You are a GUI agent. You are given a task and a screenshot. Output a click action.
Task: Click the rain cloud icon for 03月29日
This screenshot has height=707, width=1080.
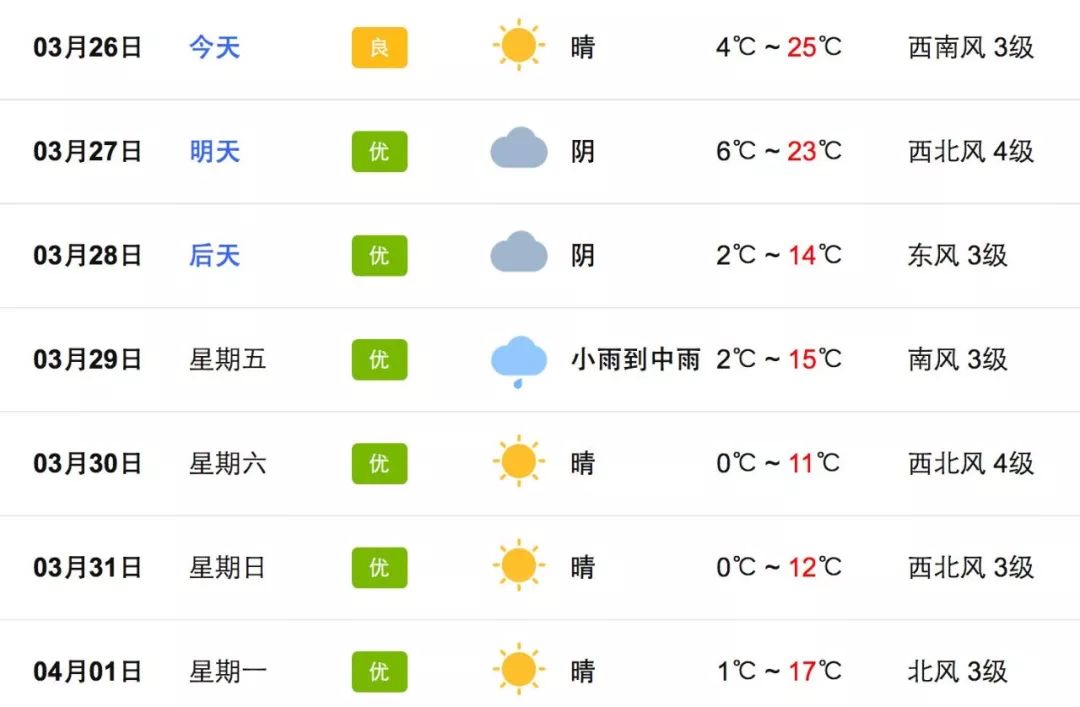(519, 362)
